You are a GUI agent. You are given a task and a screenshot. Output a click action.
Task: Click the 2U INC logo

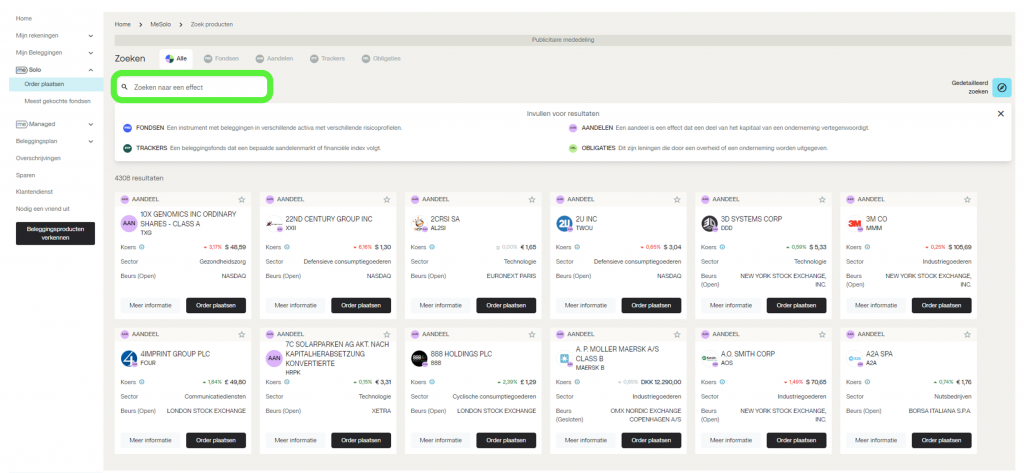pos(564,223)
